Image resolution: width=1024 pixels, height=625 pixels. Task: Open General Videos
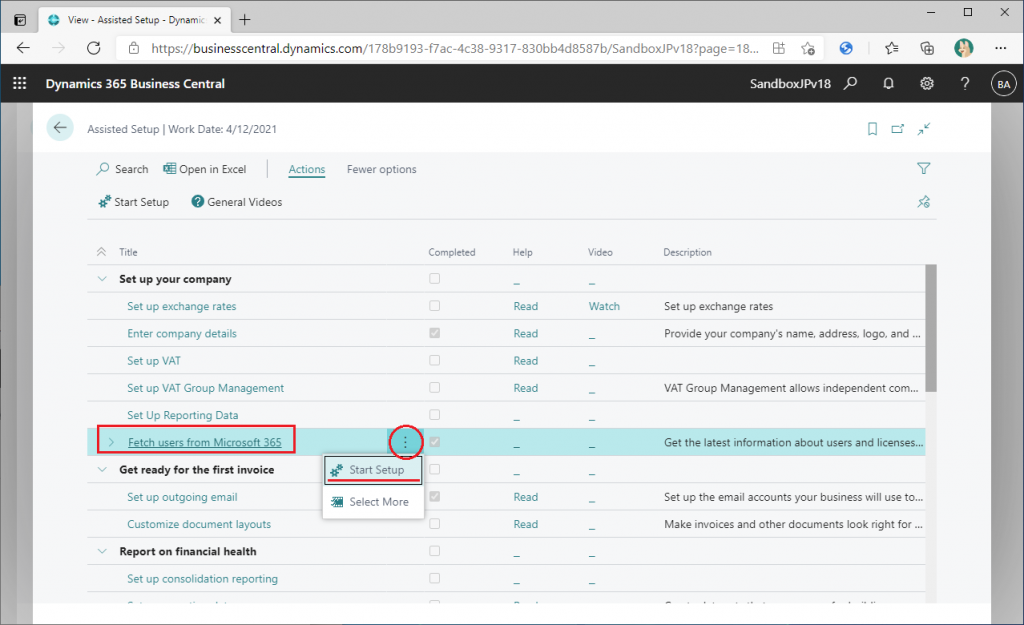click(236, 202)
